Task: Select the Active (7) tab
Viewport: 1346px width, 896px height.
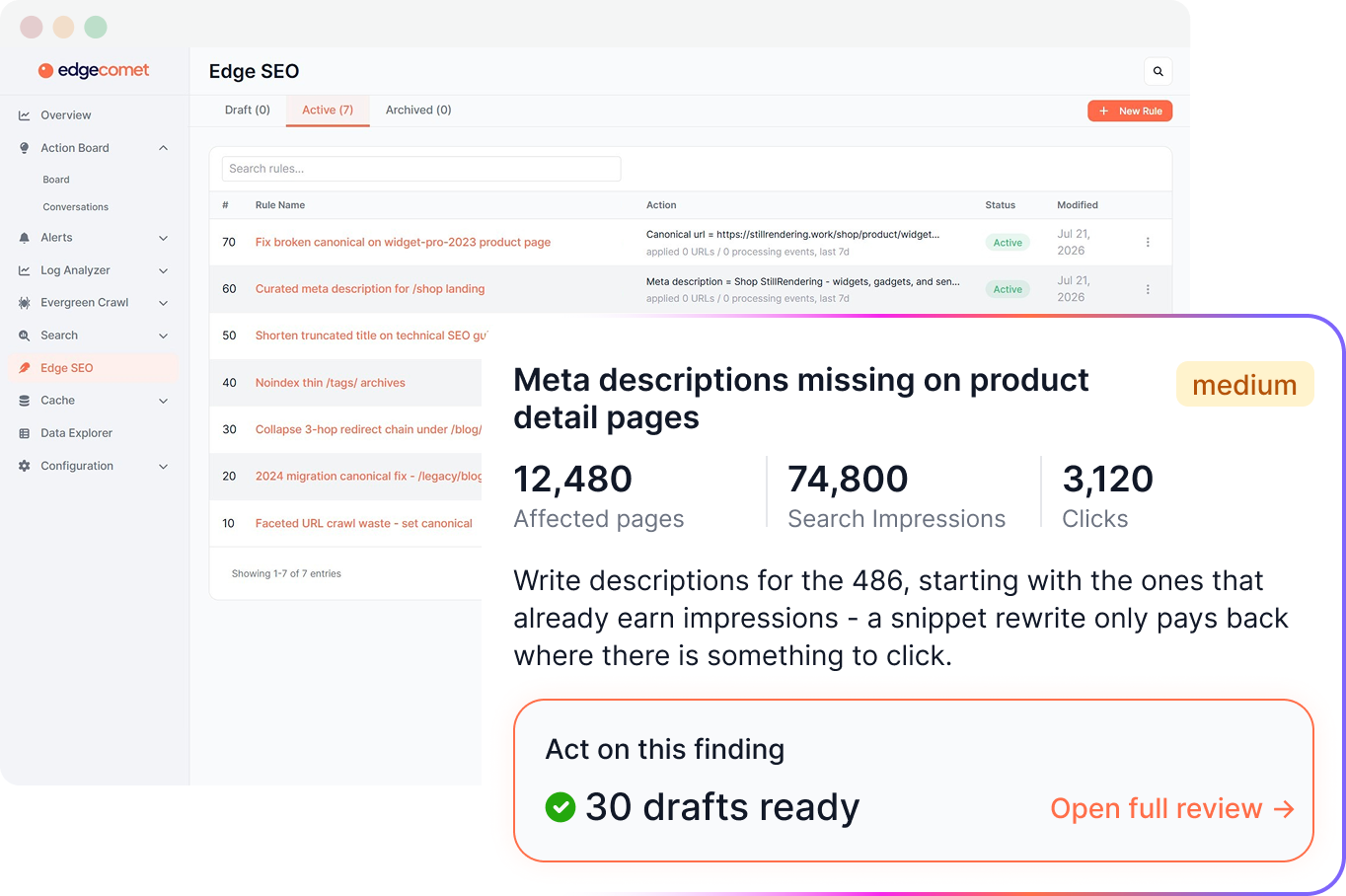Action: [x=328, y=111]
